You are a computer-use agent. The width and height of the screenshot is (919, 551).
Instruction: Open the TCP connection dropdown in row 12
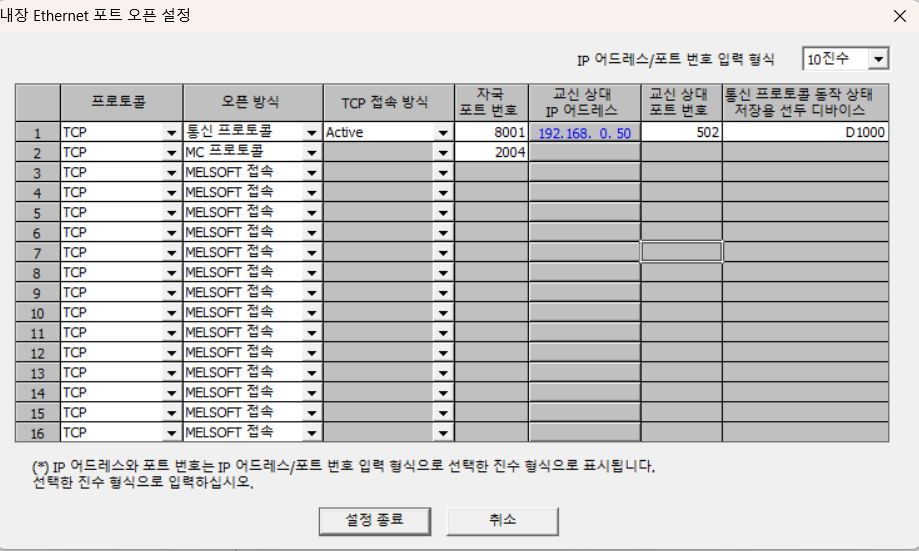443,353
